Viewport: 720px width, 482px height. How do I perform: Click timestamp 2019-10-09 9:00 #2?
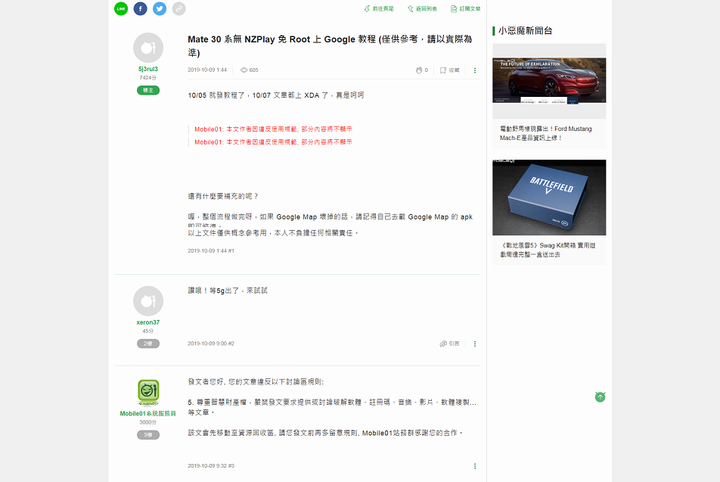tap(211, 343)
